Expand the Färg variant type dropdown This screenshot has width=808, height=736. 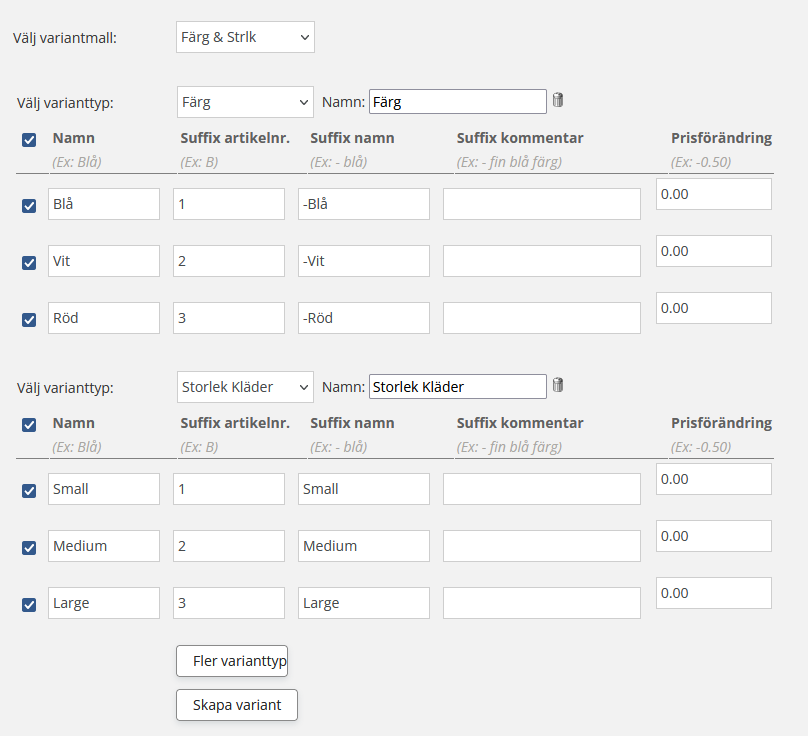pos(245,101)
